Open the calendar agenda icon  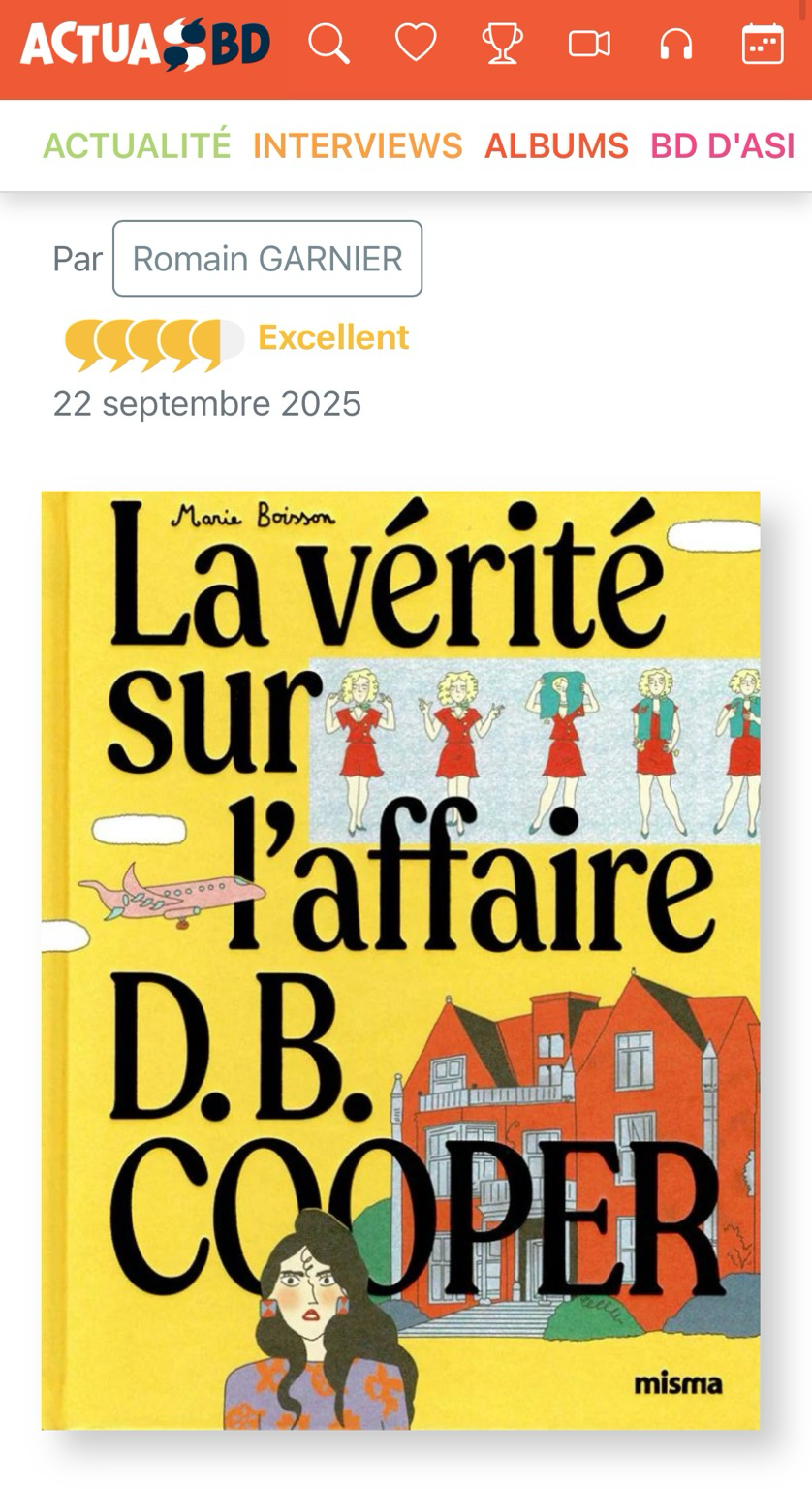click(x=763, y=44)
